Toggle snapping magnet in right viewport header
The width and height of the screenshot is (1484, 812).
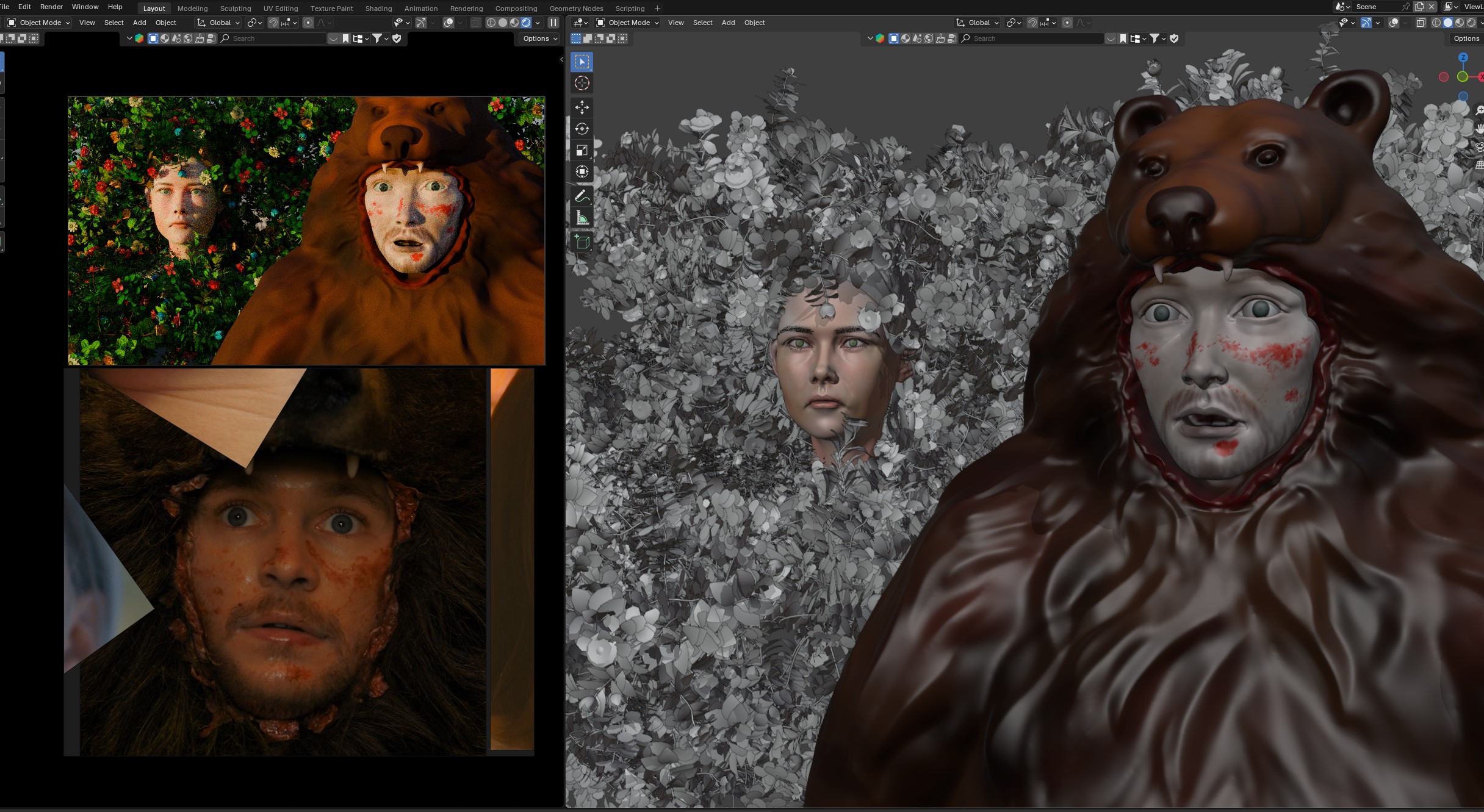tap(1032, 23)
